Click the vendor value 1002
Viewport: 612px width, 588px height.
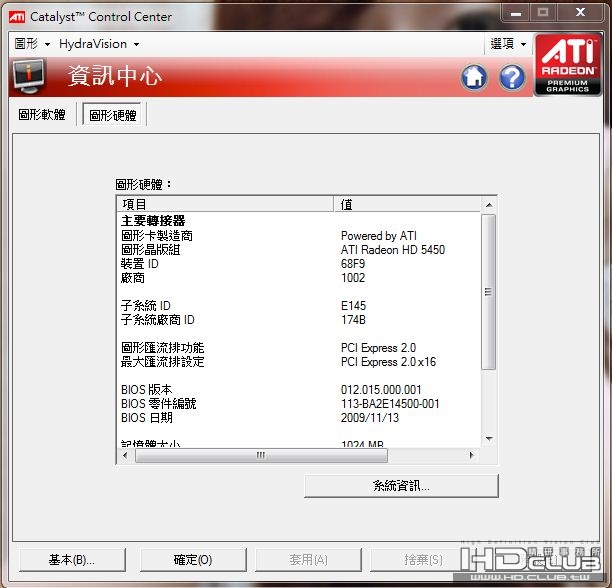click(x=353, y=278)
